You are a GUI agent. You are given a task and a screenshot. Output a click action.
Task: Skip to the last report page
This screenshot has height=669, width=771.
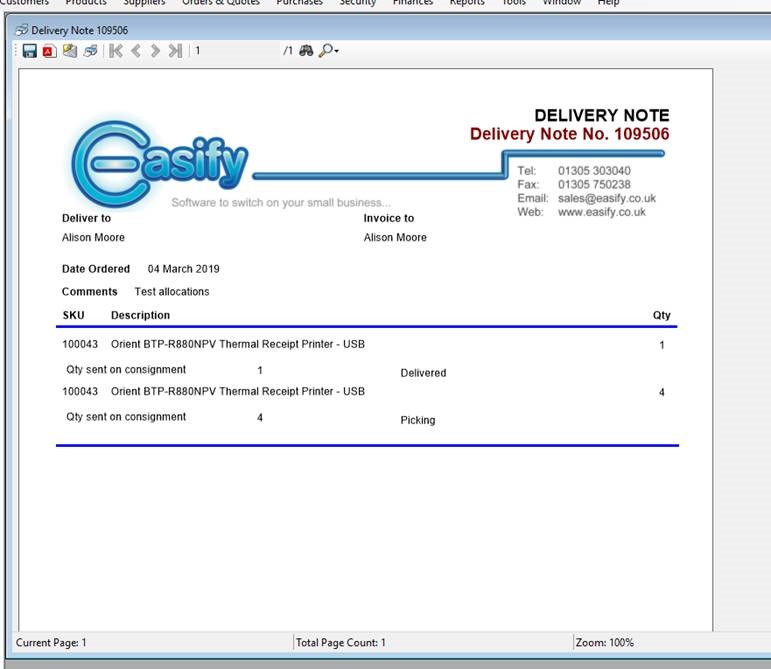pyautogui.click(x=175, y=51)
